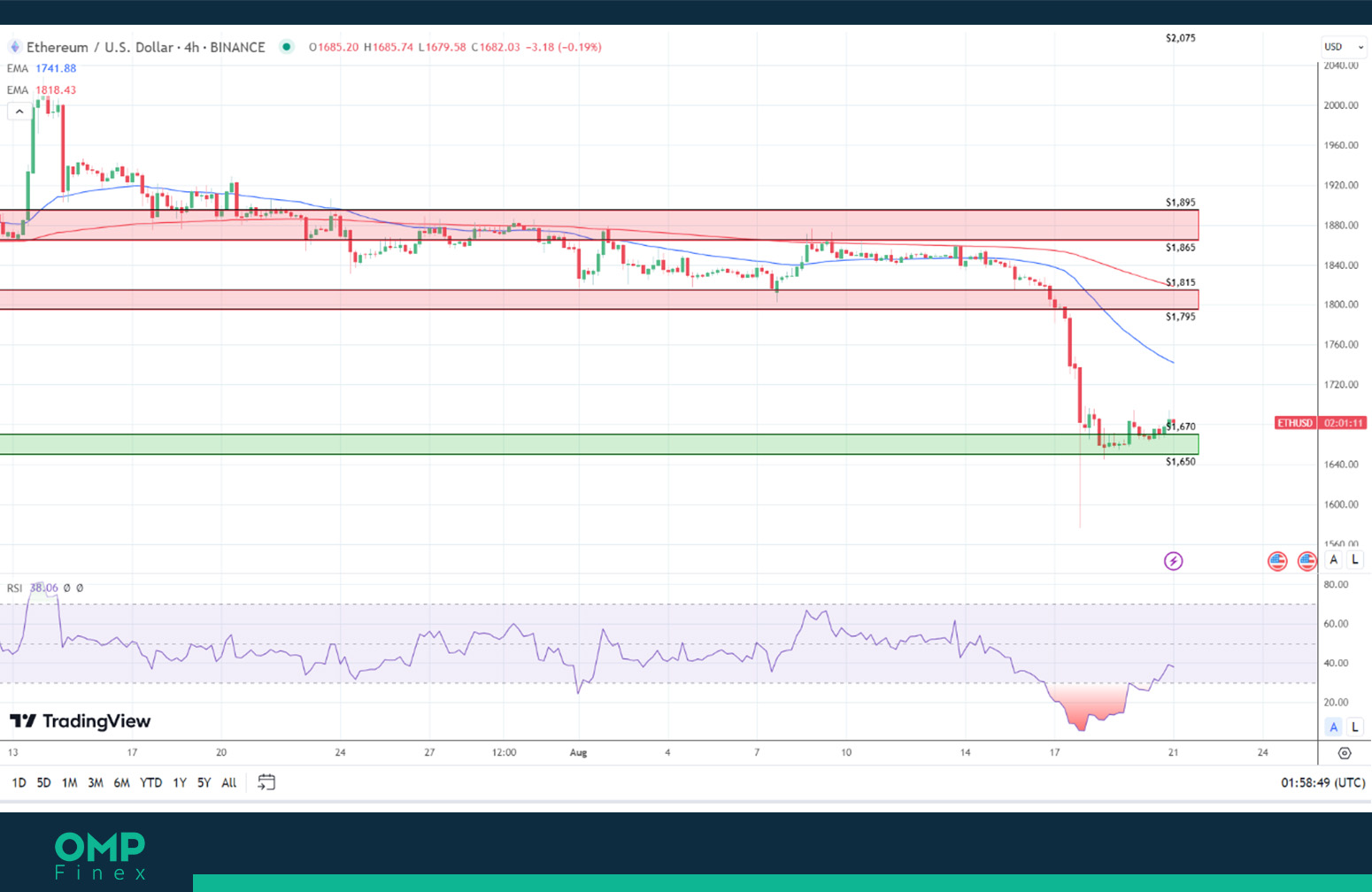1372x892 pixels.
Task: Click the green market status dot
Action: (286, 47)
